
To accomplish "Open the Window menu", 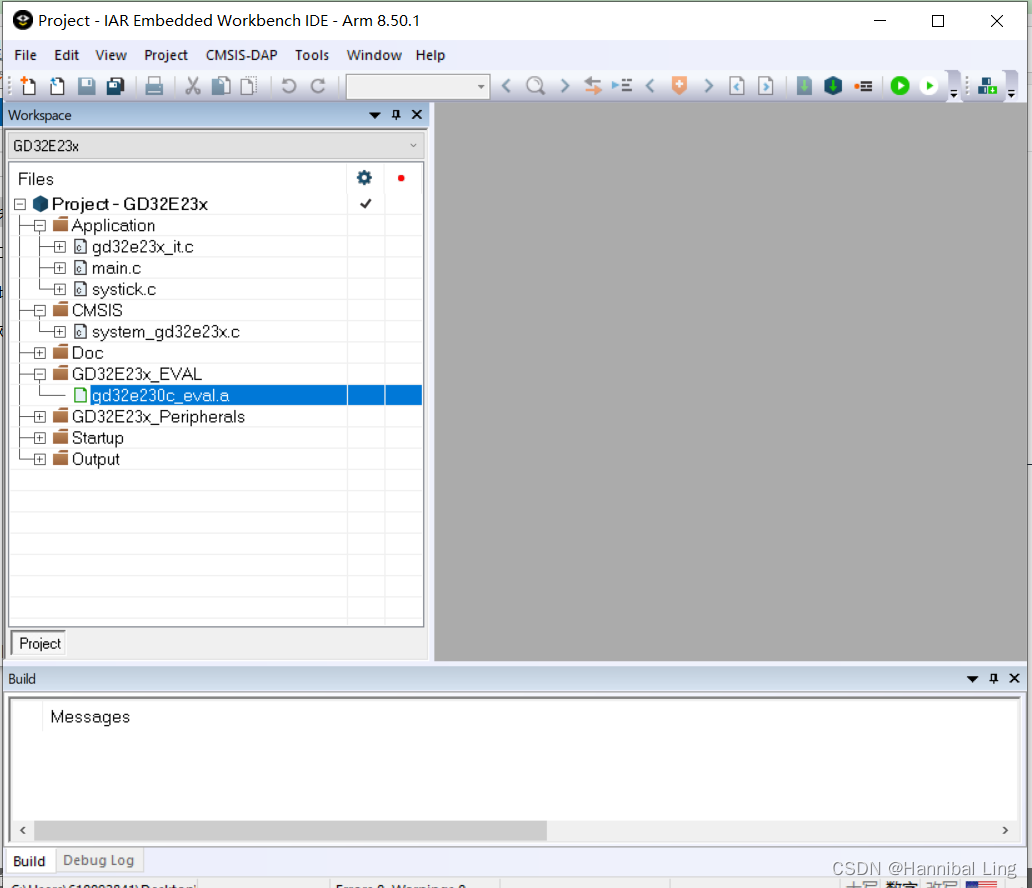I will tap(374, 55).
